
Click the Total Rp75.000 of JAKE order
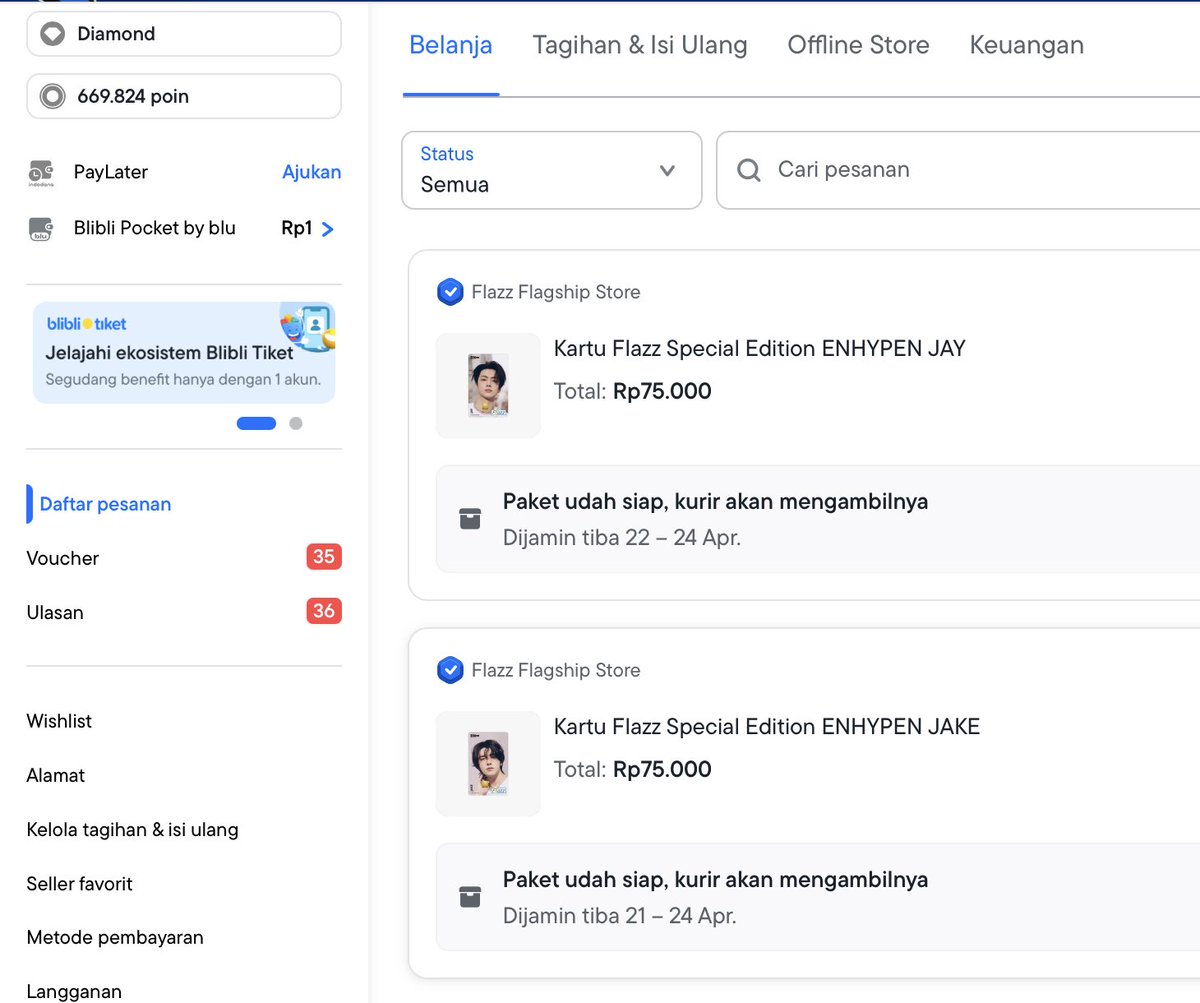point(633,769)
